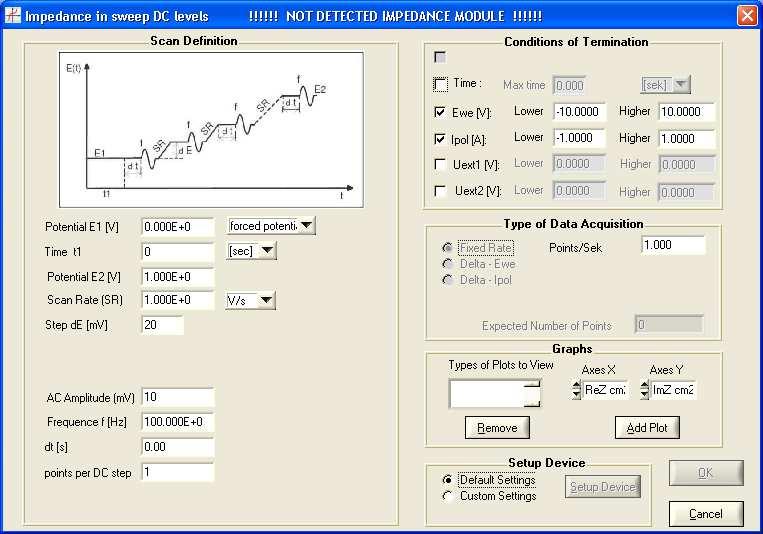Click the Max time value field
The height and width of the screenshot is (534, 763).
(x=569, y=86)
